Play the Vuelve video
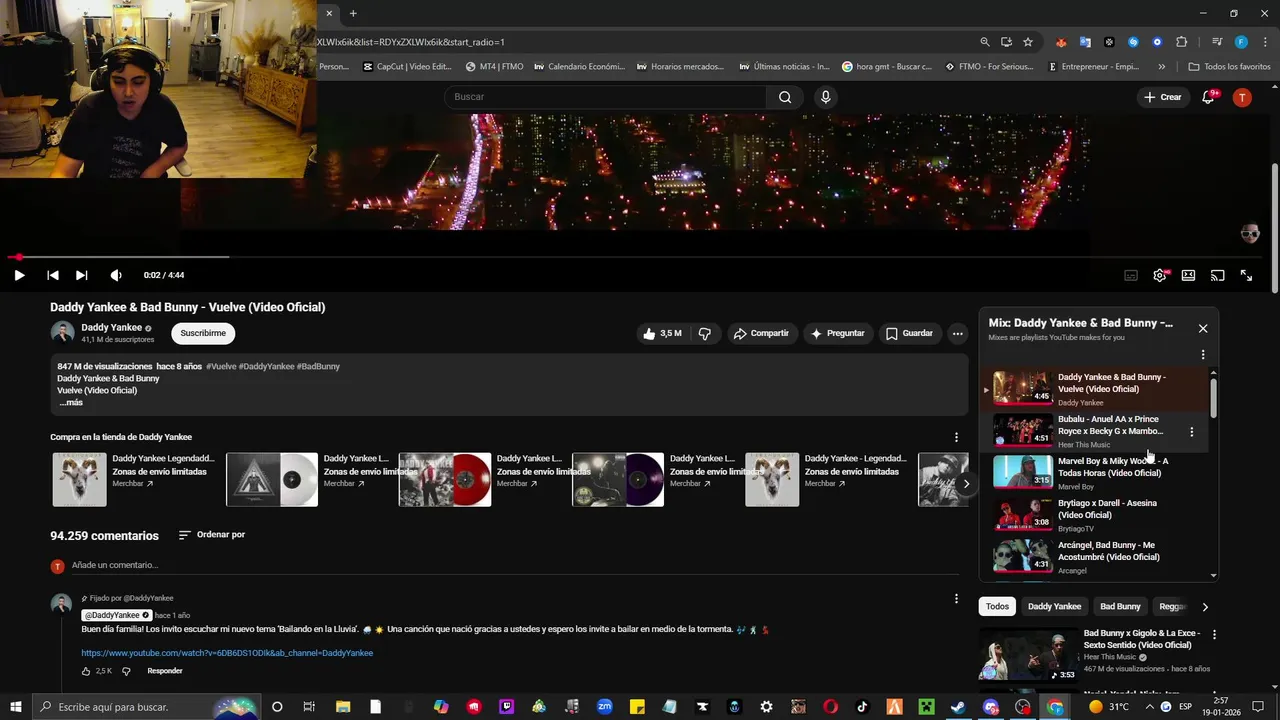Image resolution: width=1280 pixels, height=720 pixels. (x=19, y=275)
